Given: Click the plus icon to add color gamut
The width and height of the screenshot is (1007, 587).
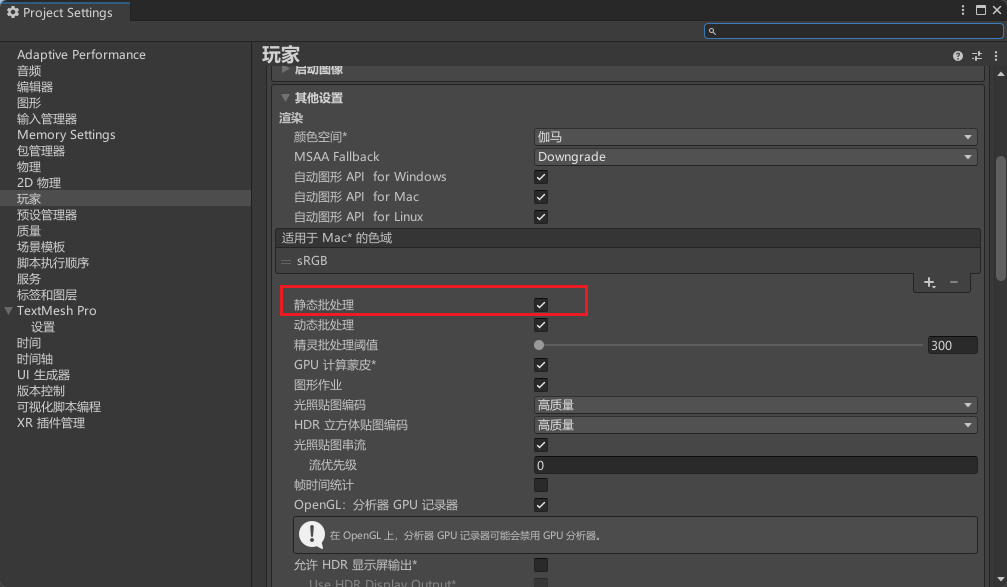Looking at the screenshot, I should tap(929, 283).
